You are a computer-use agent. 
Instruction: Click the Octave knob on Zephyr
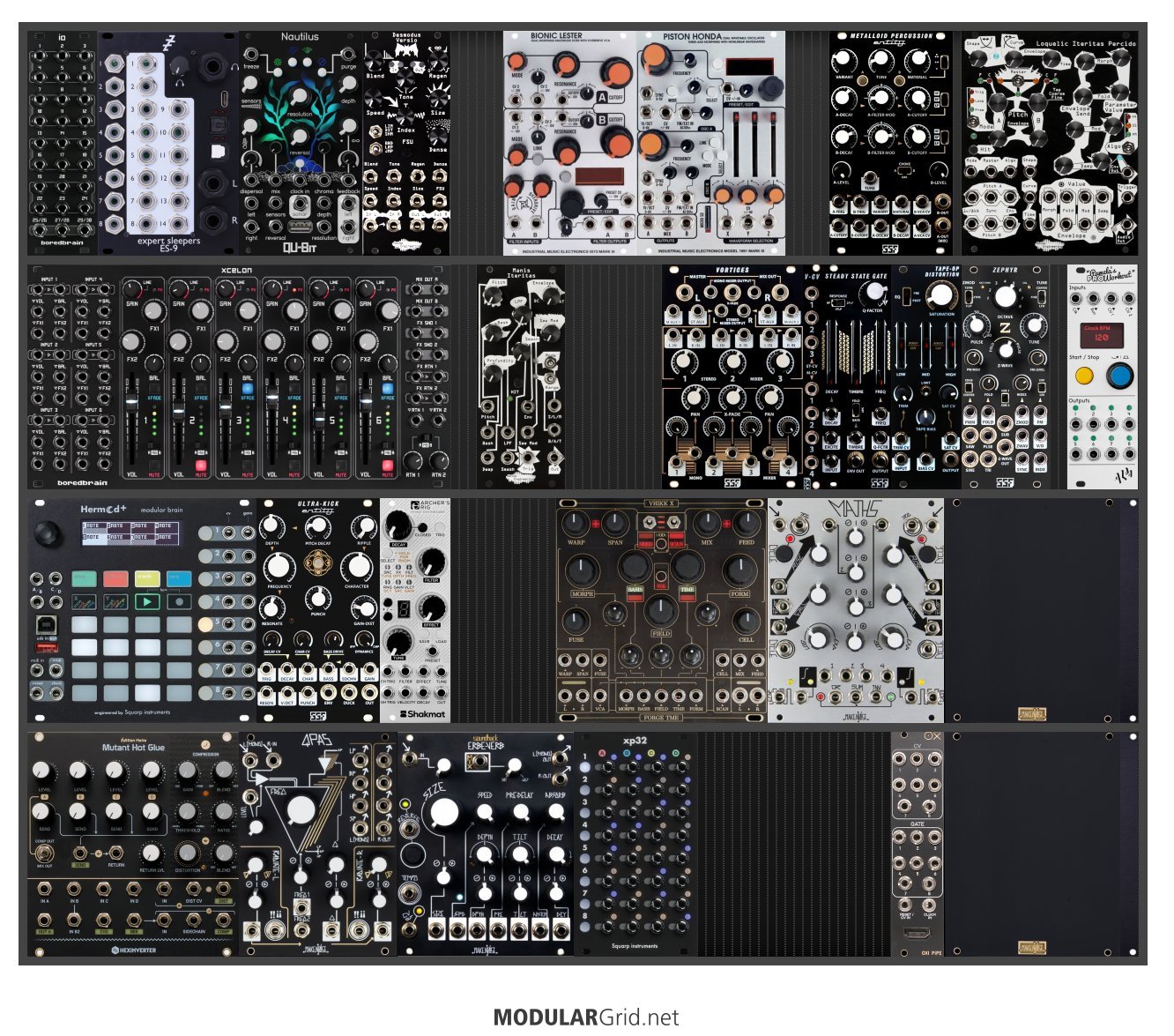pos(1006,296)
